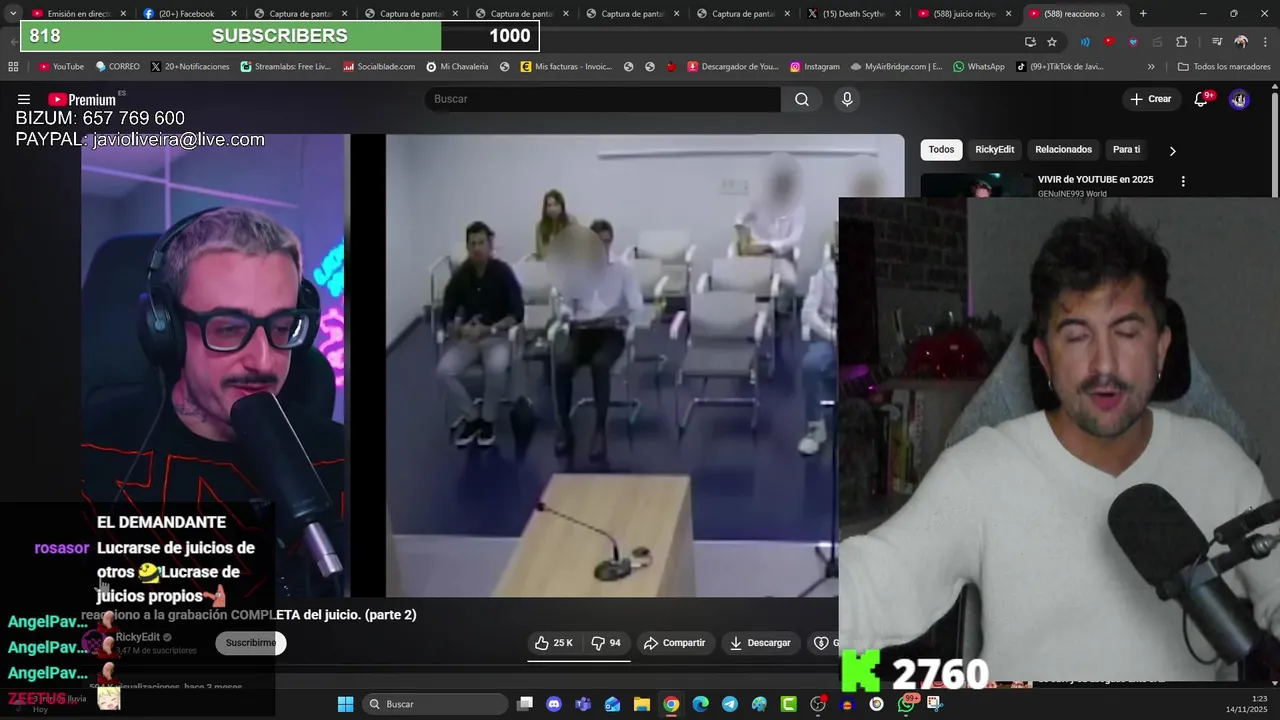Open Chrome media controls icon
The height and width of the screenshot is (720, 1280).
(x=1217, y=42)
